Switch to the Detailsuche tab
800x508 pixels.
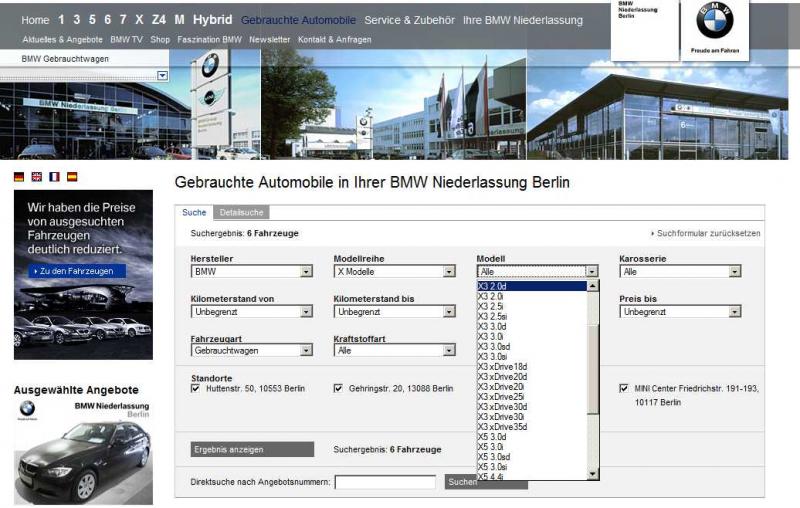[x=240, y=213]
